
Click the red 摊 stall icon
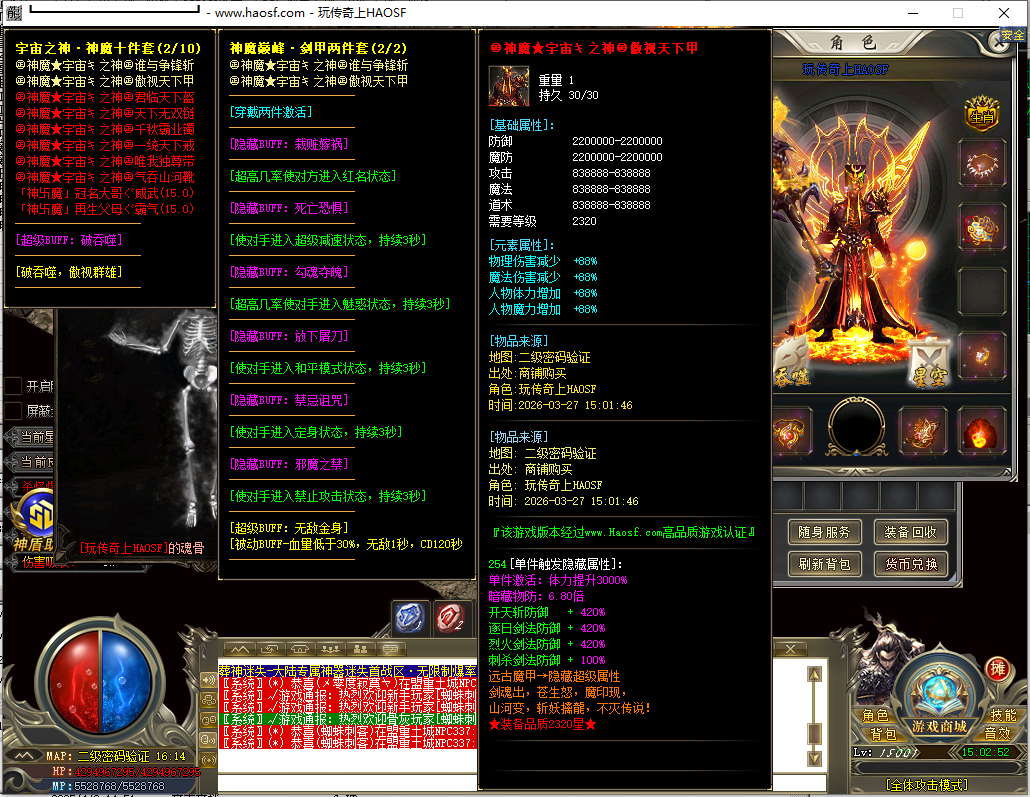996,668
